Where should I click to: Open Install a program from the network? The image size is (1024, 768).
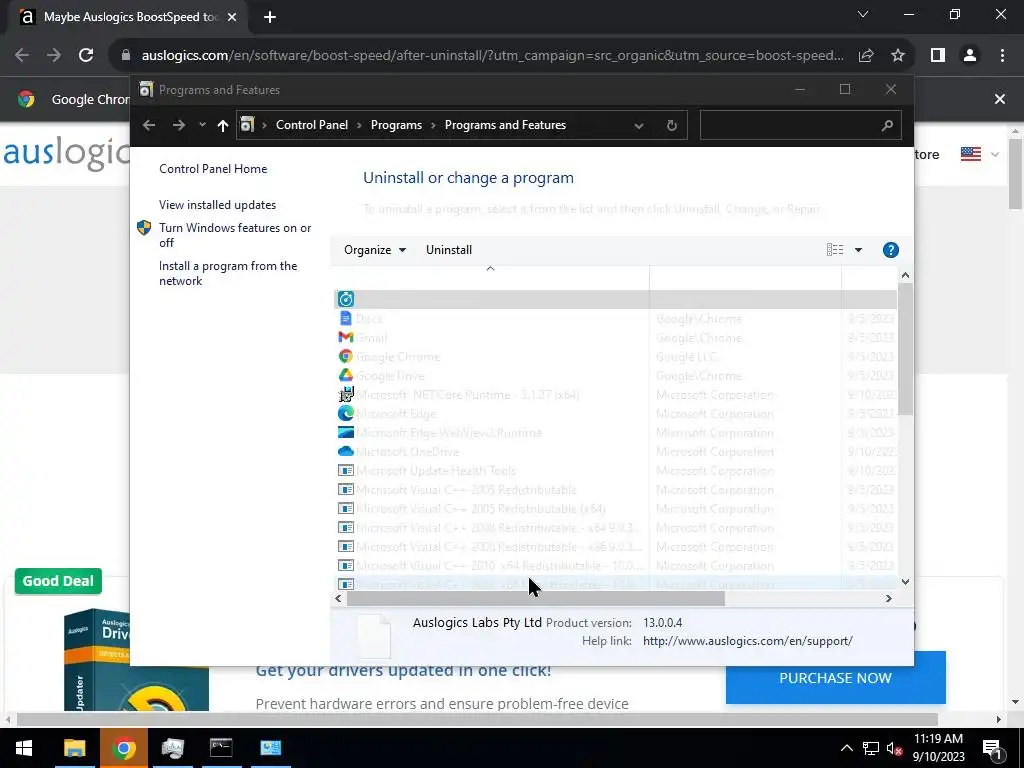point(228,273)
